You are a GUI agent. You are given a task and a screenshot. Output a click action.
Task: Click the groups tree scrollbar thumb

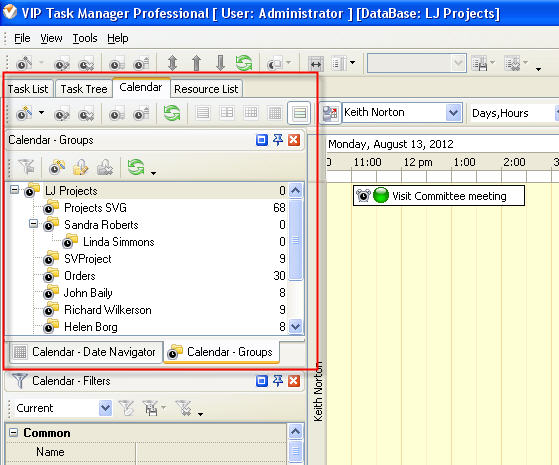296,240
